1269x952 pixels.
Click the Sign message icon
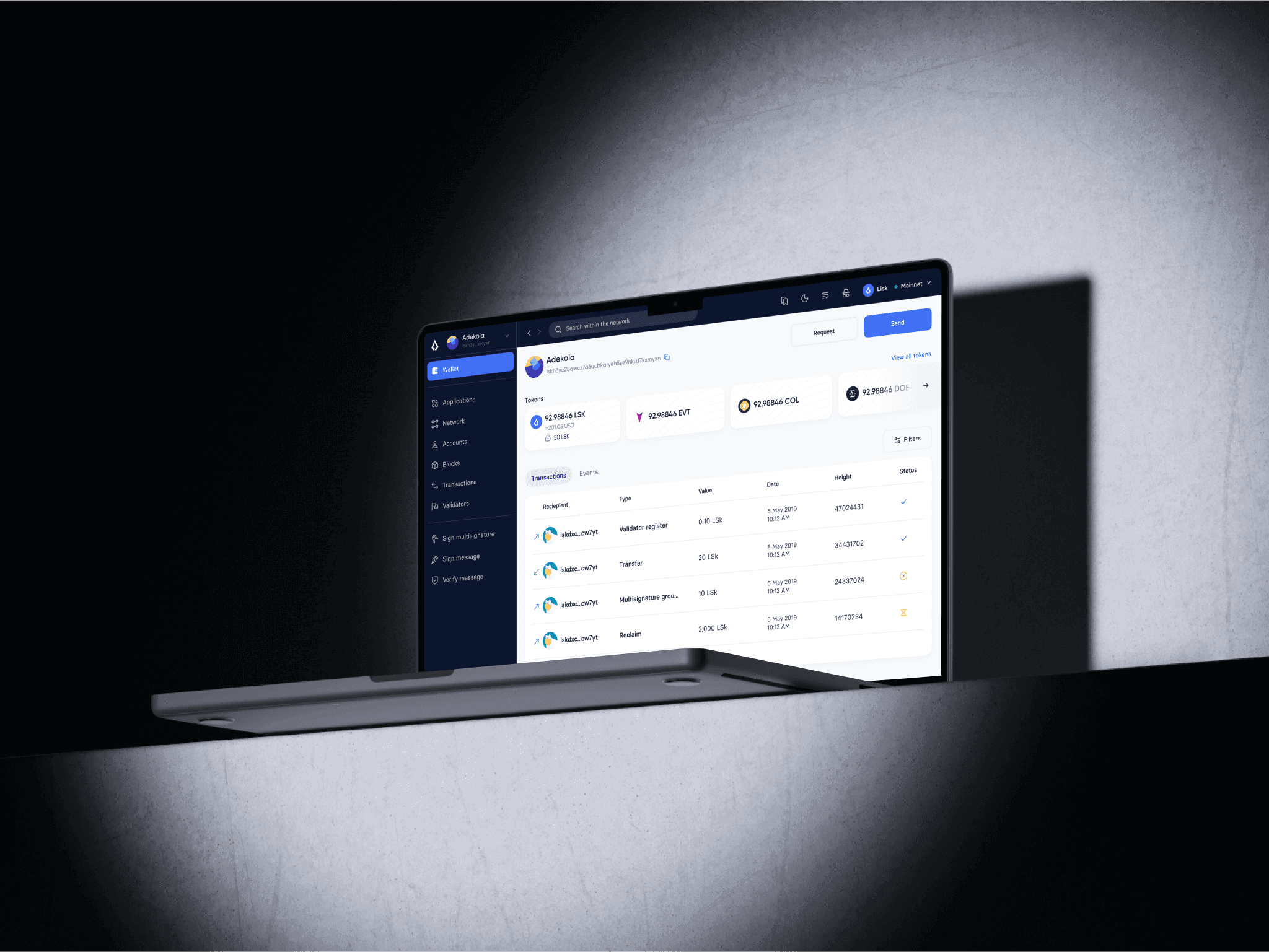(x=435, y=558)
